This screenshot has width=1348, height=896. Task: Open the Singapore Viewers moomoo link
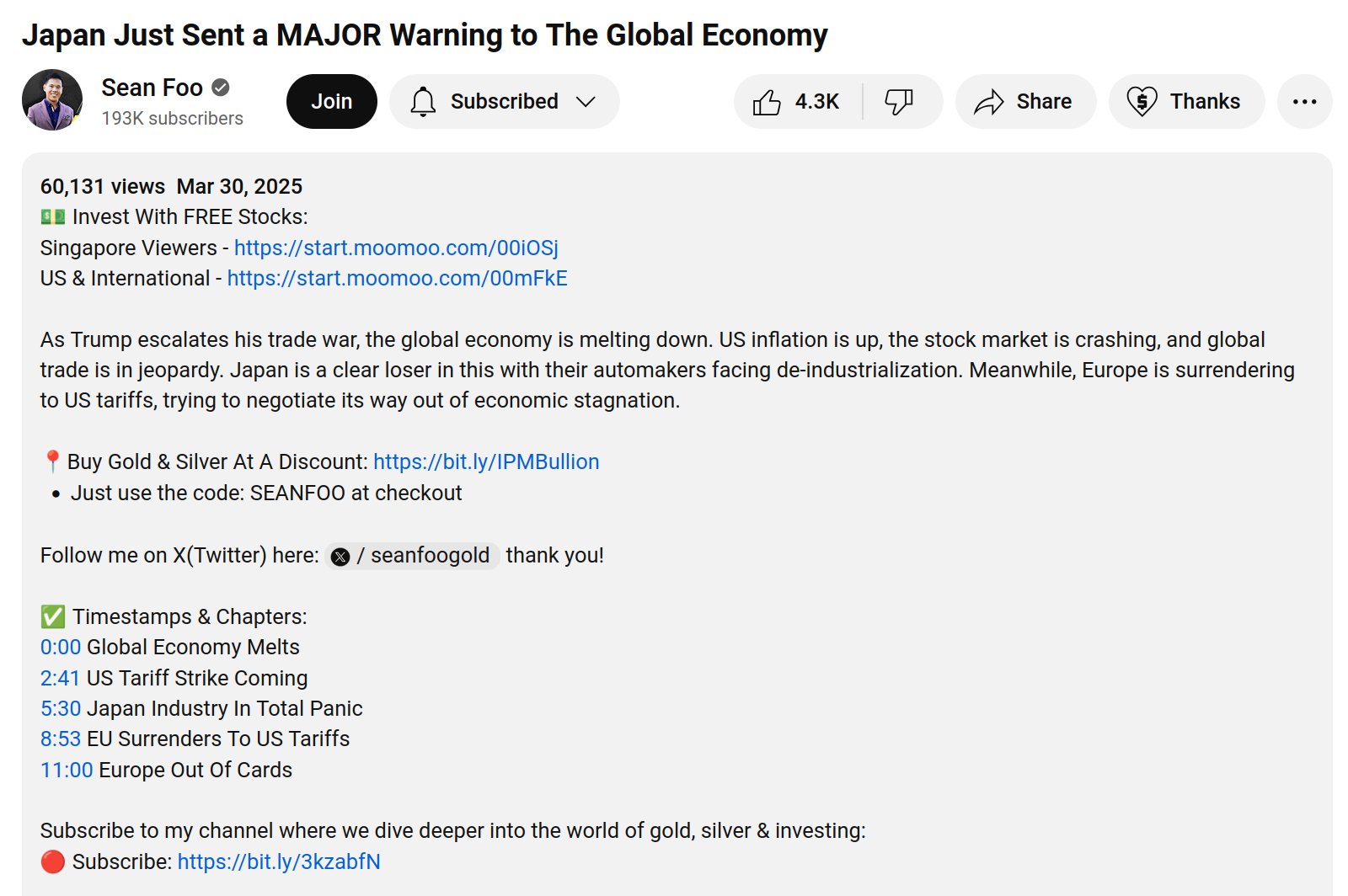[396, 248]
